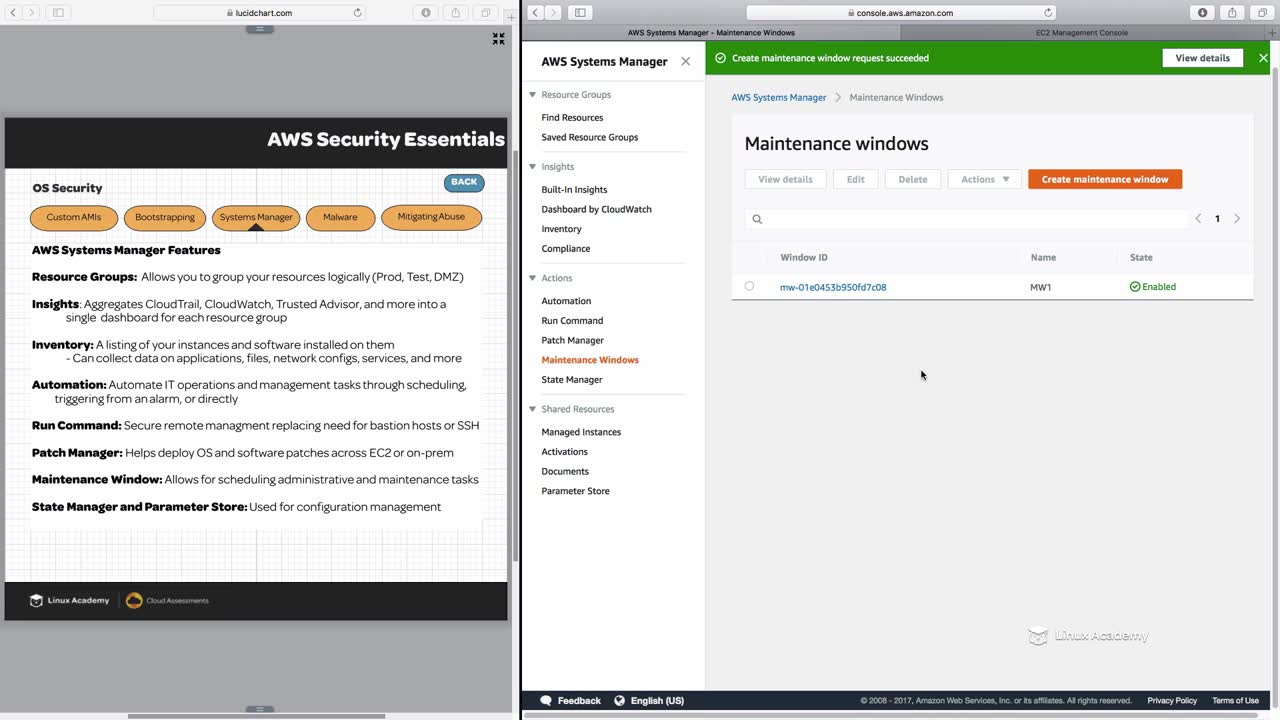Collapse the Resource Groups section

(x=532, y=95)
